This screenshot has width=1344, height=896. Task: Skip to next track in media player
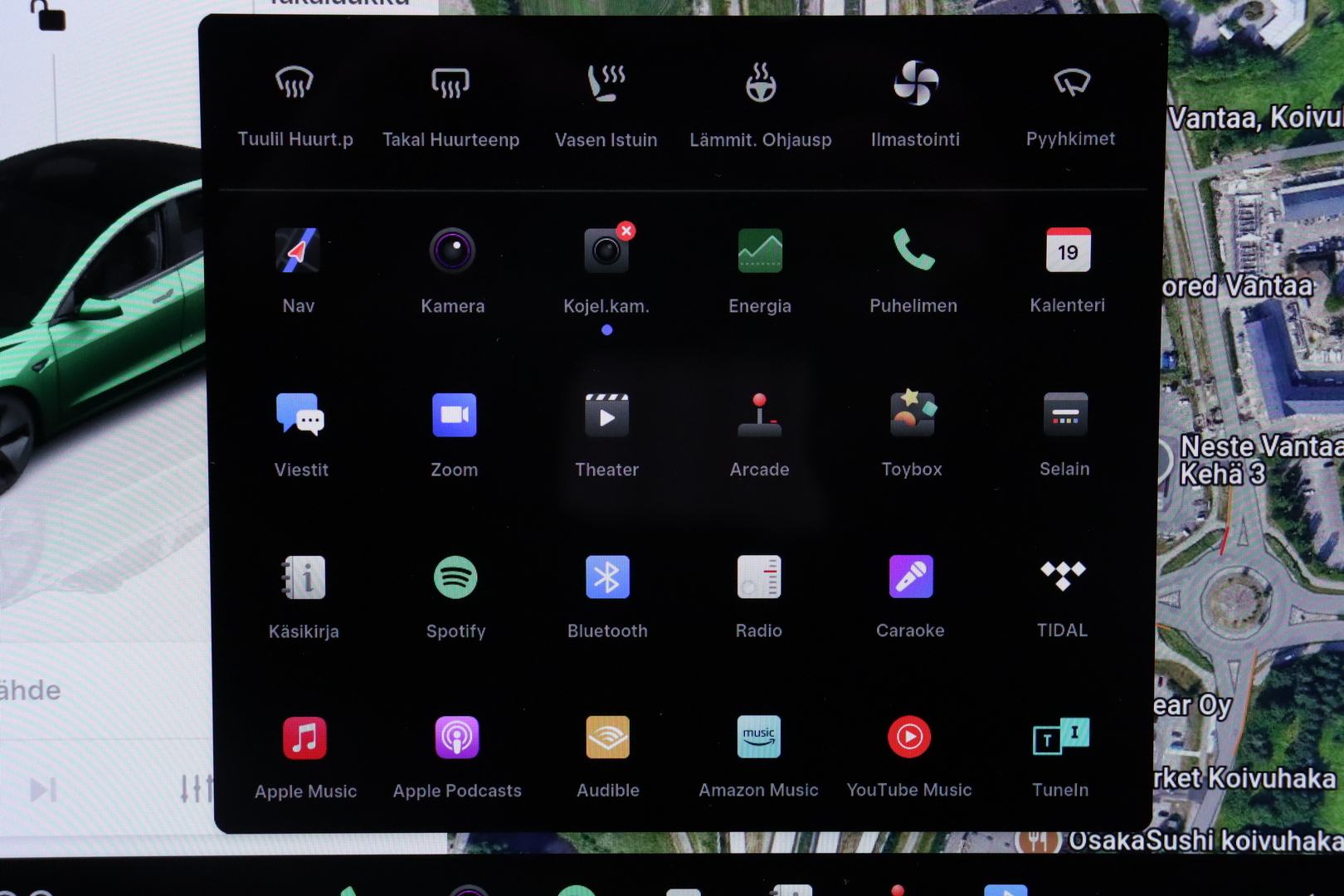43,790
